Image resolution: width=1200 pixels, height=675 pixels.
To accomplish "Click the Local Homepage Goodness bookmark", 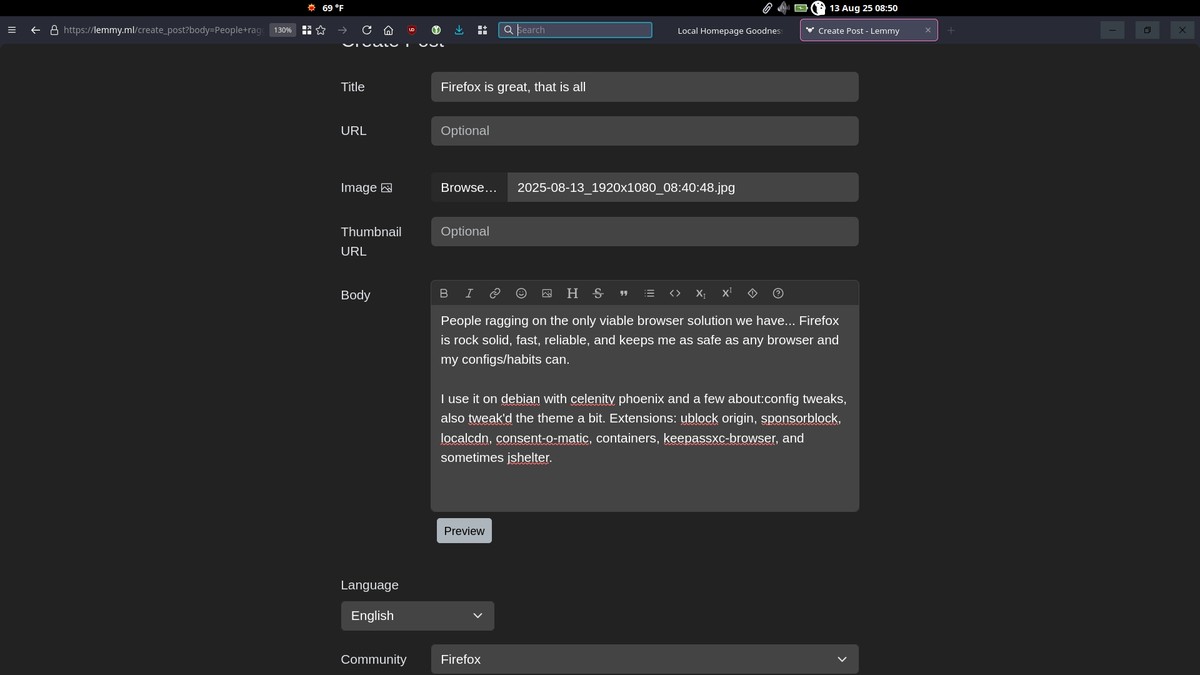I will coord(727,30).
